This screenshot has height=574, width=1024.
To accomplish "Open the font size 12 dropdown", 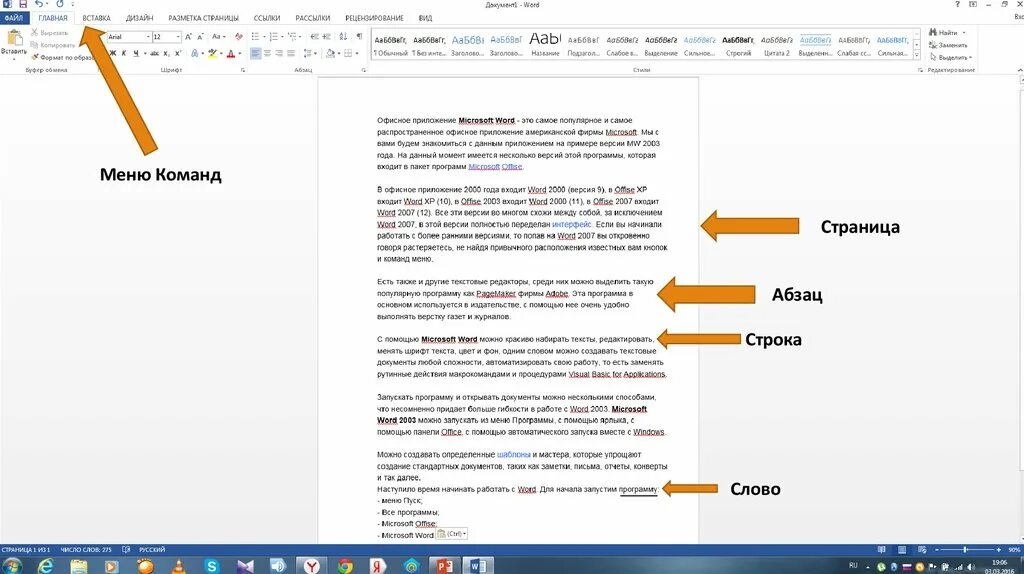I will tap(178, 37).
